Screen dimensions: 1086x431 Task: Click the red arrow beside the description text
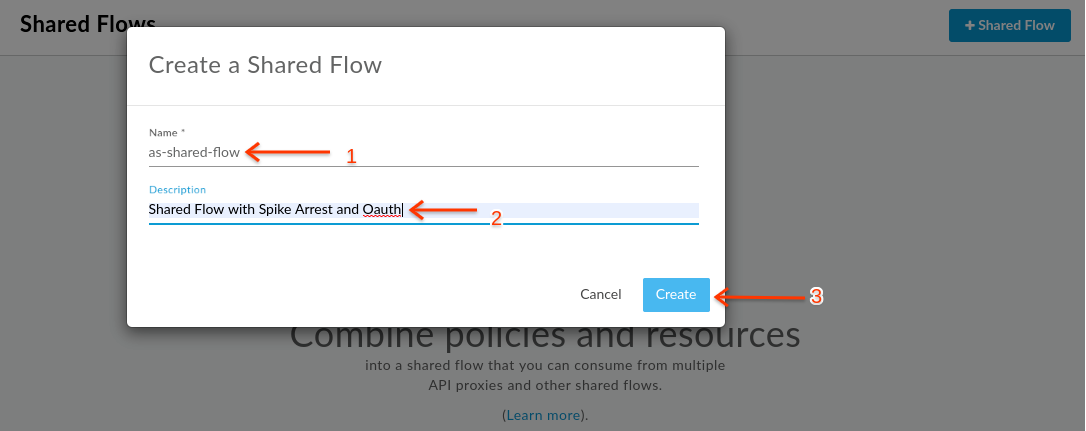(x=443, y=209)
